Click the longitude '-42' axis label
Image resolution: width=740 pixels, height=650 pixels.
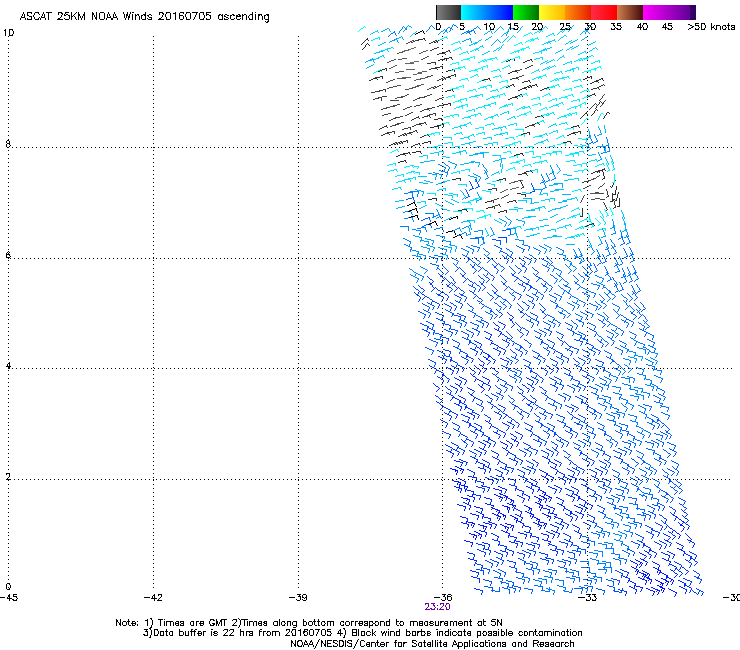coord(153,598)
